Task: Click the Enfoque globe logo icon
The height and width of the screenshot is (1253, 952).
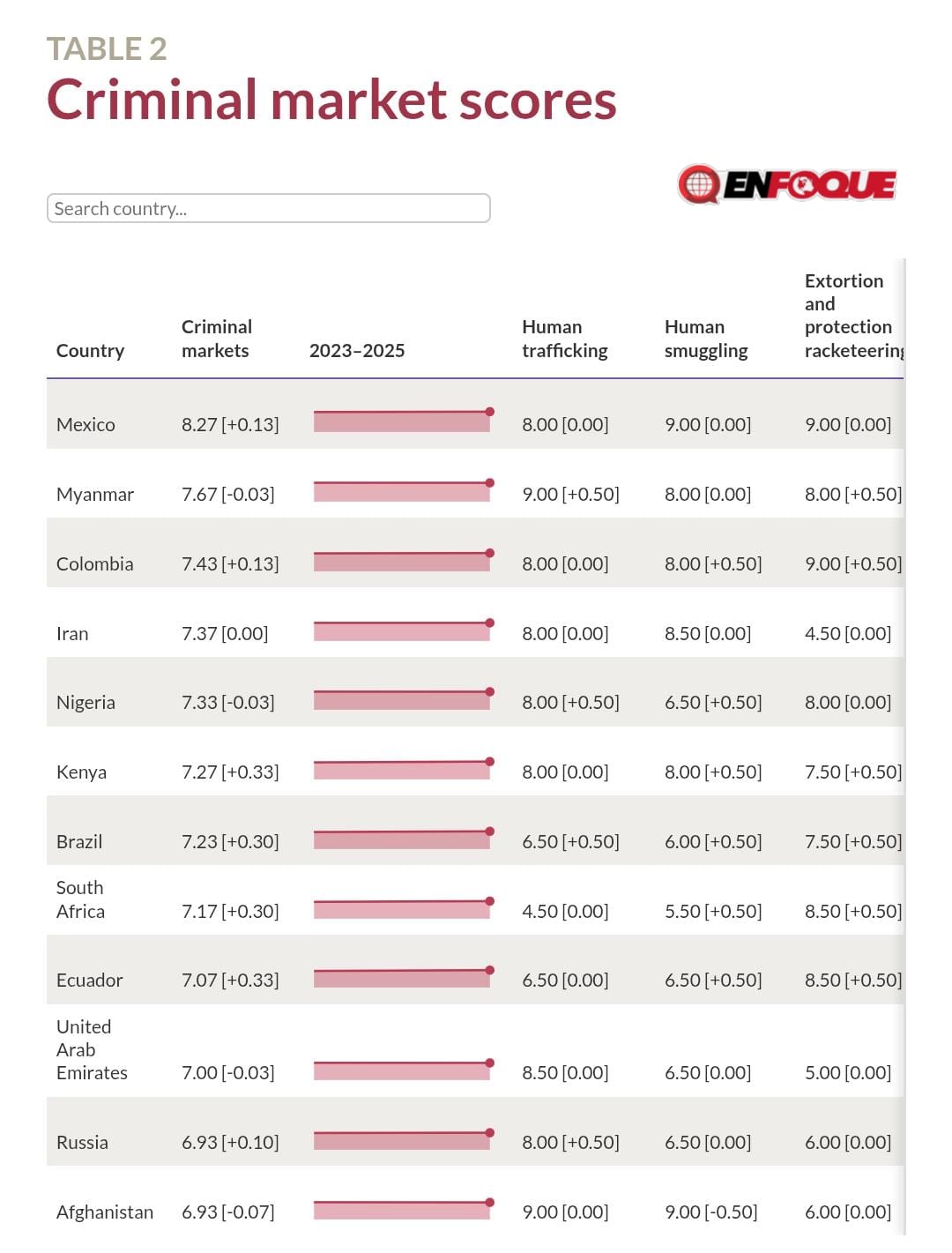Action: pyautogui.click(x=699, y=184)
